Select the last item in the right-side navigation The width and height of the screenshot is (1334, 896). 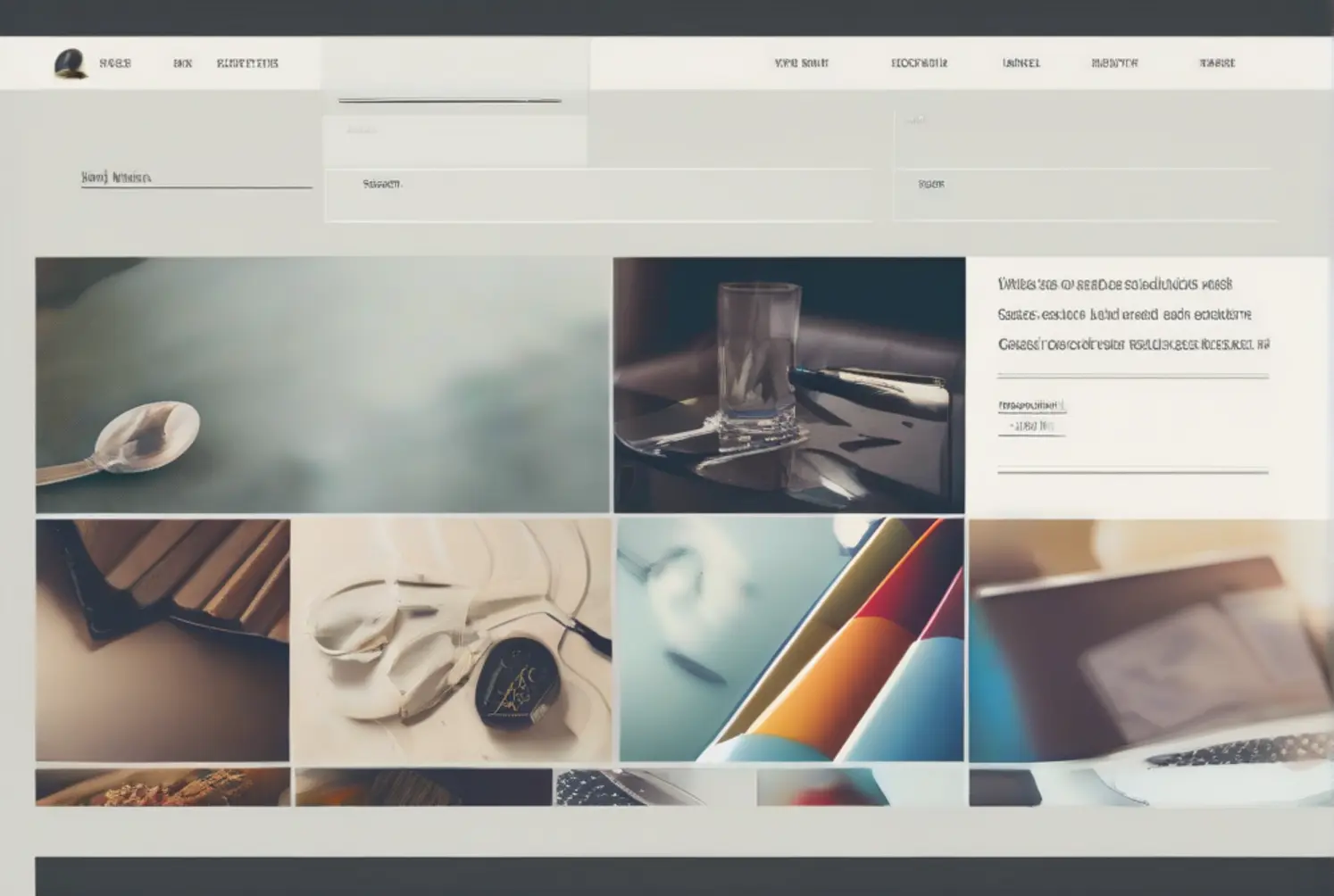[x=1217, y=63]
